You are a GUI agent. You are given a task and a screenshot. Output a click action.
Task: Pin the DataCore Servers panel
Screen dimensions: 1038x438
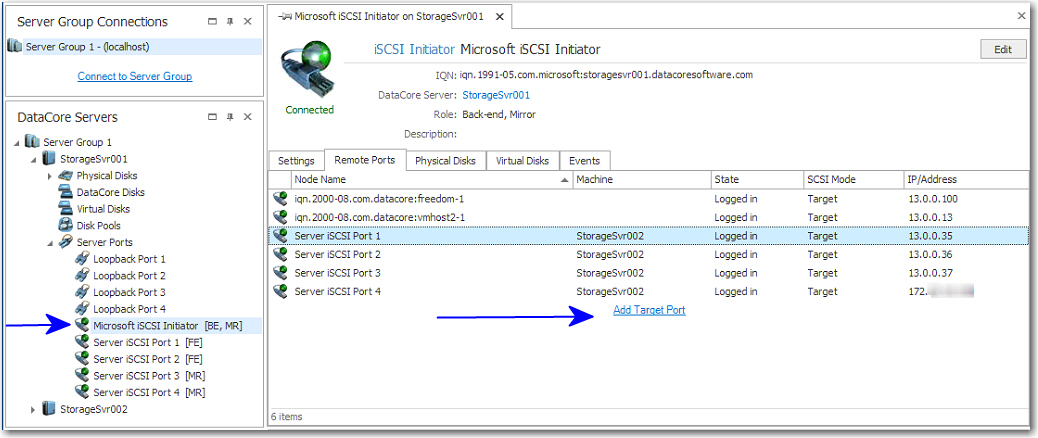tap(230, 116)
